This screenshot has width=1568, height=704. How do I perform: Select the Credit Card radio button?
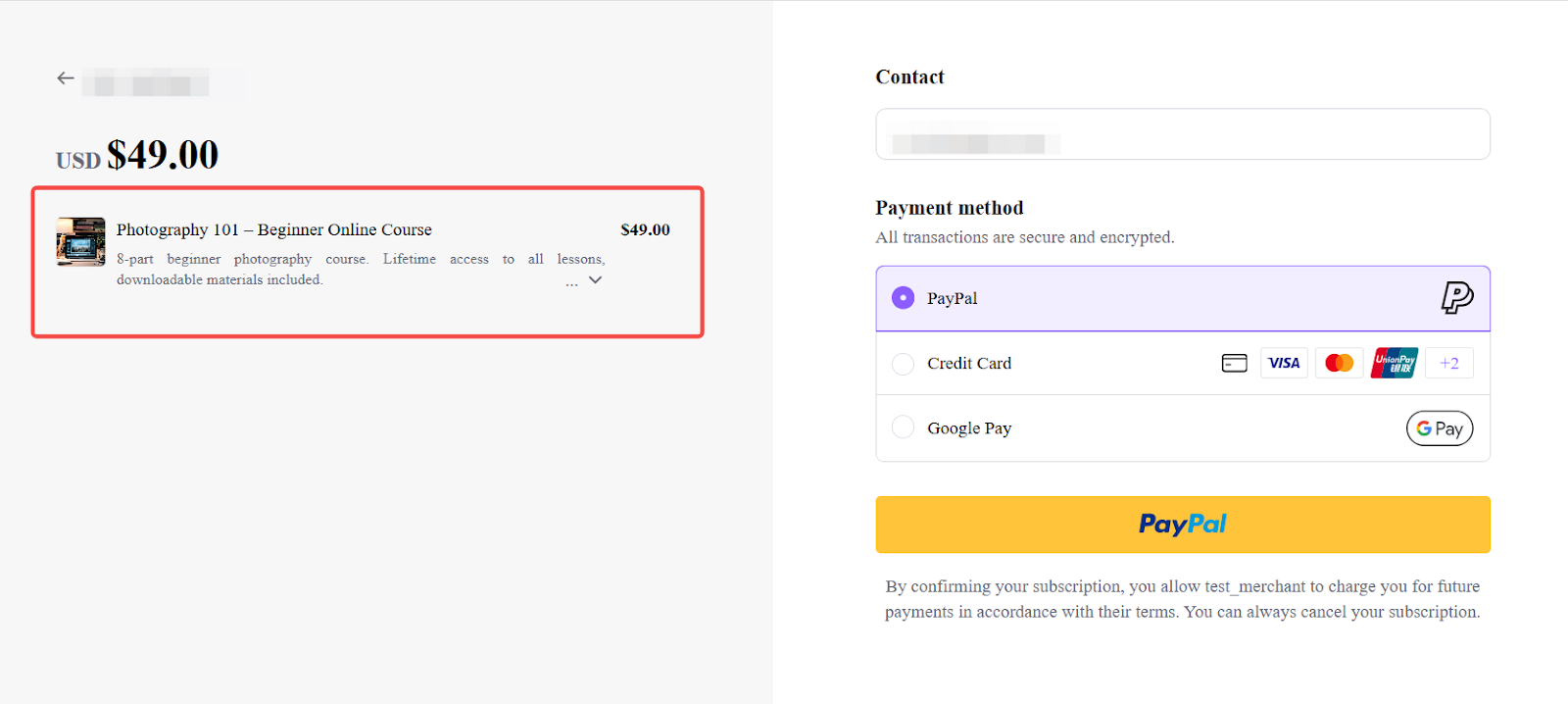pyautogui.click(x=903, y=364)
